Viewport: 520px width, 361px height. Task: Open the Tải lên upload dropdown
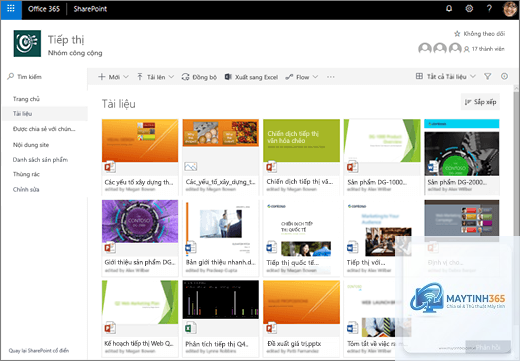point(156,77)
